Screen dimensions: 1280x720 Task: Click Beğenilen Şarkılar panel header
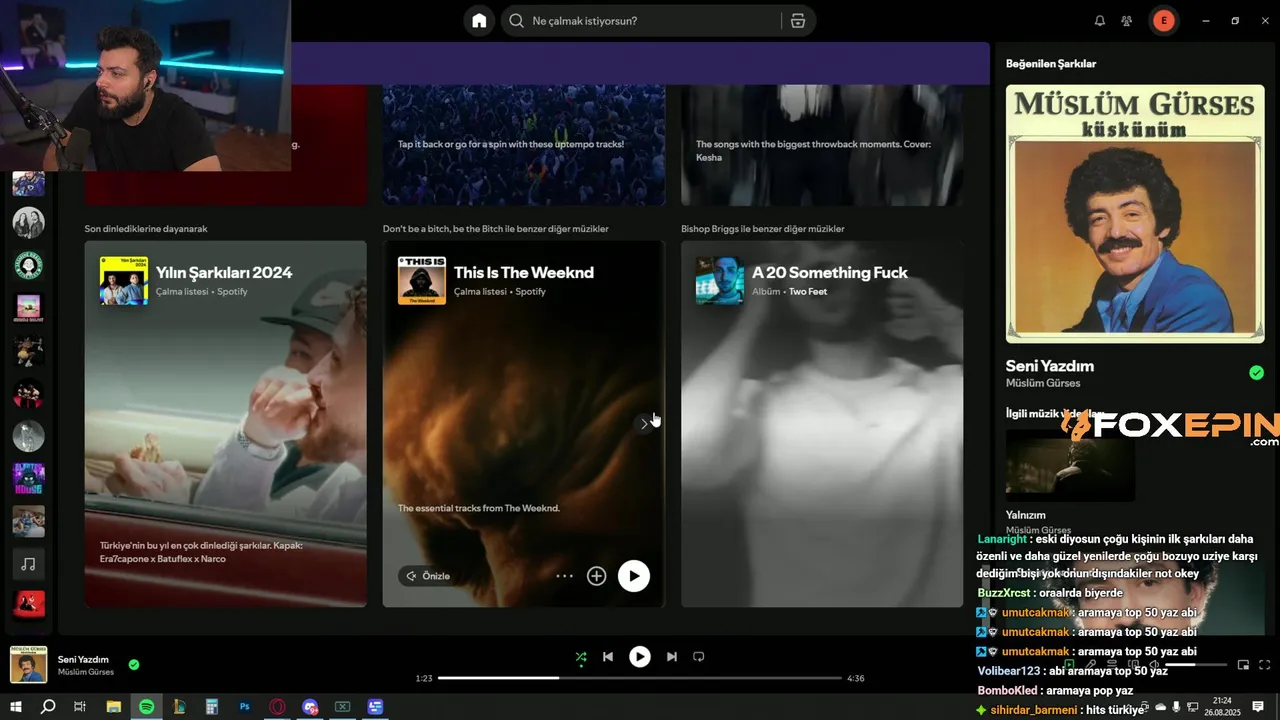pos(1051,64)
